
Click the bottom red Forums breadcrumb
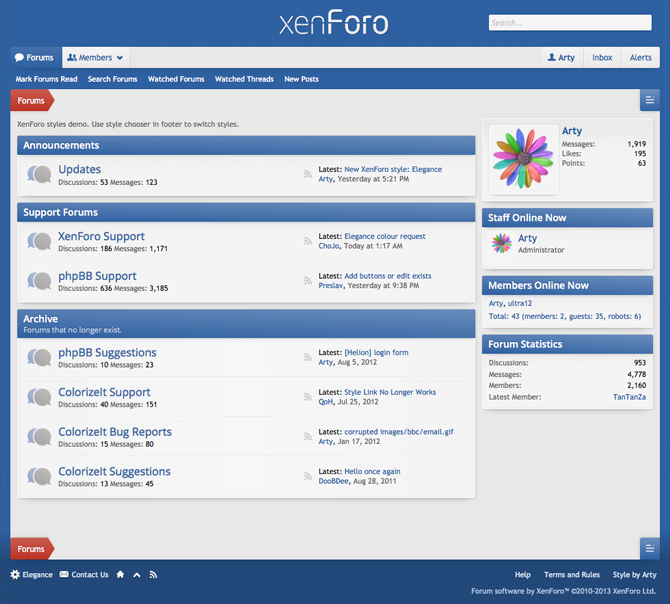tap(32, 549)
